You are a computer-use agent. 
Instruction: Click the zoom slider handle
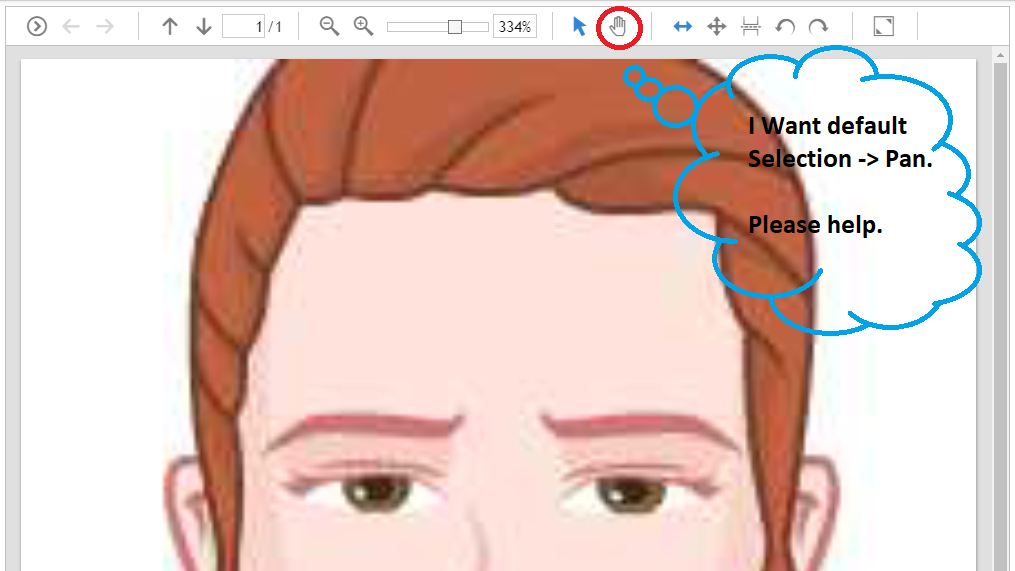coord(455,27)
